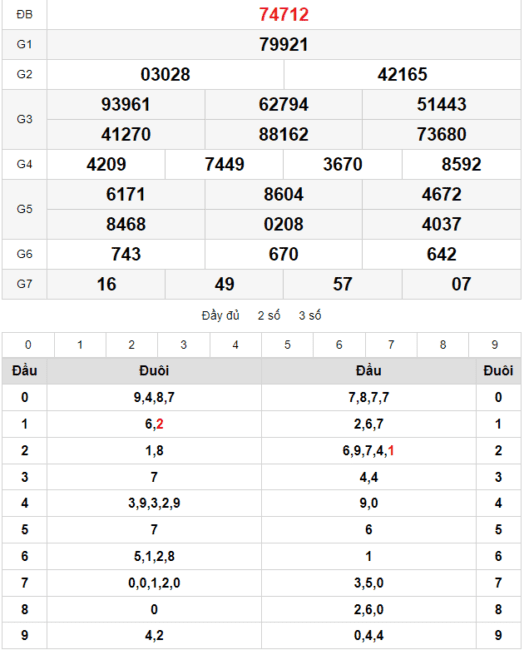Select digit 5 in the number filter row
This screenshot has height=650, width=524.
point(287,345)
